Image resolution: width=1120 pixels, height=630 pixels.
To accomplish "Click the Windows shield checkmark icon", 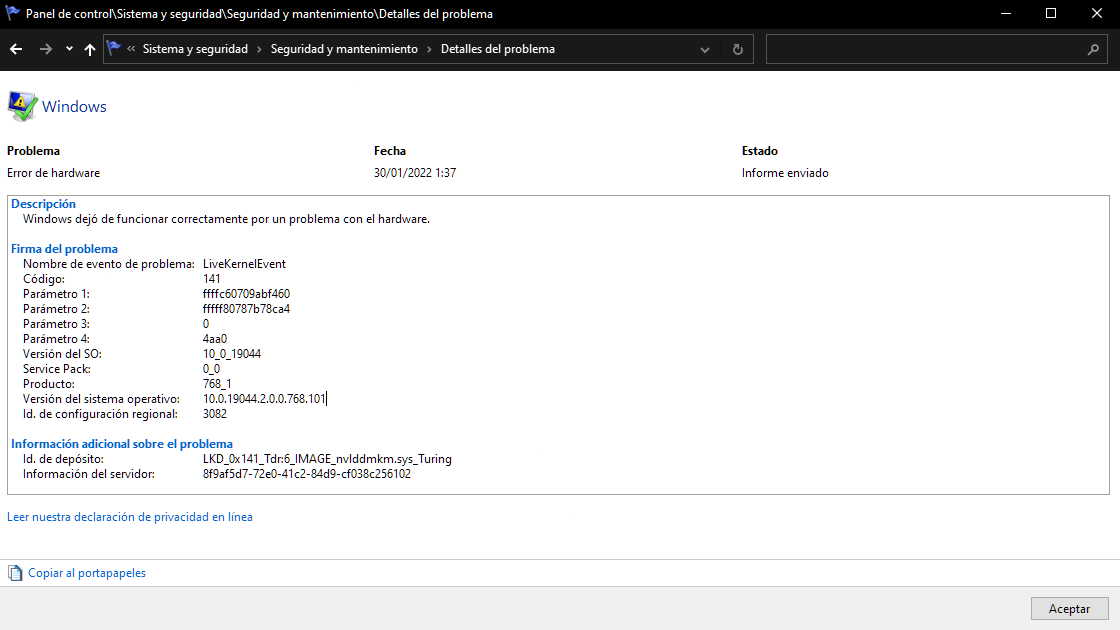I will tap(22, 106).
